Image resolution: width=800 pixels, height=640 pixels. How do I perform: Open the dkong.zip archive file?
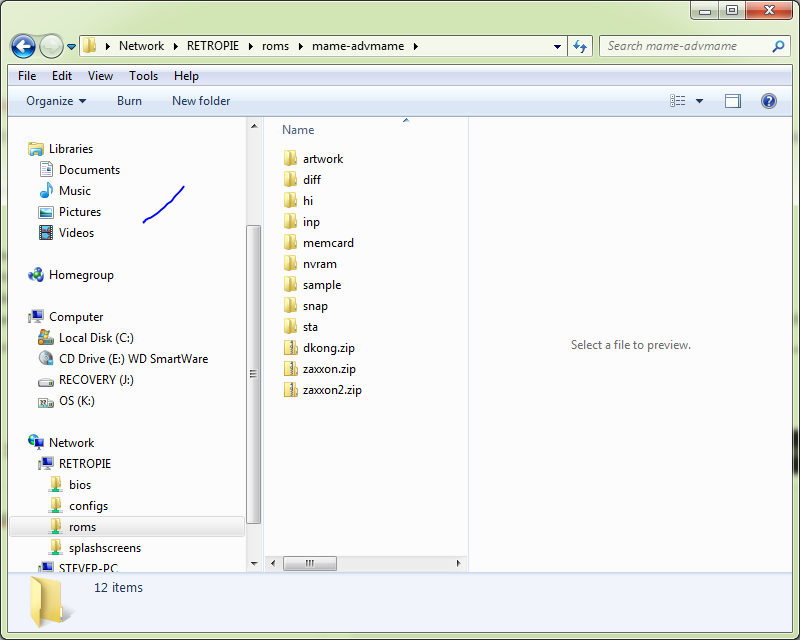coord(329,348)
